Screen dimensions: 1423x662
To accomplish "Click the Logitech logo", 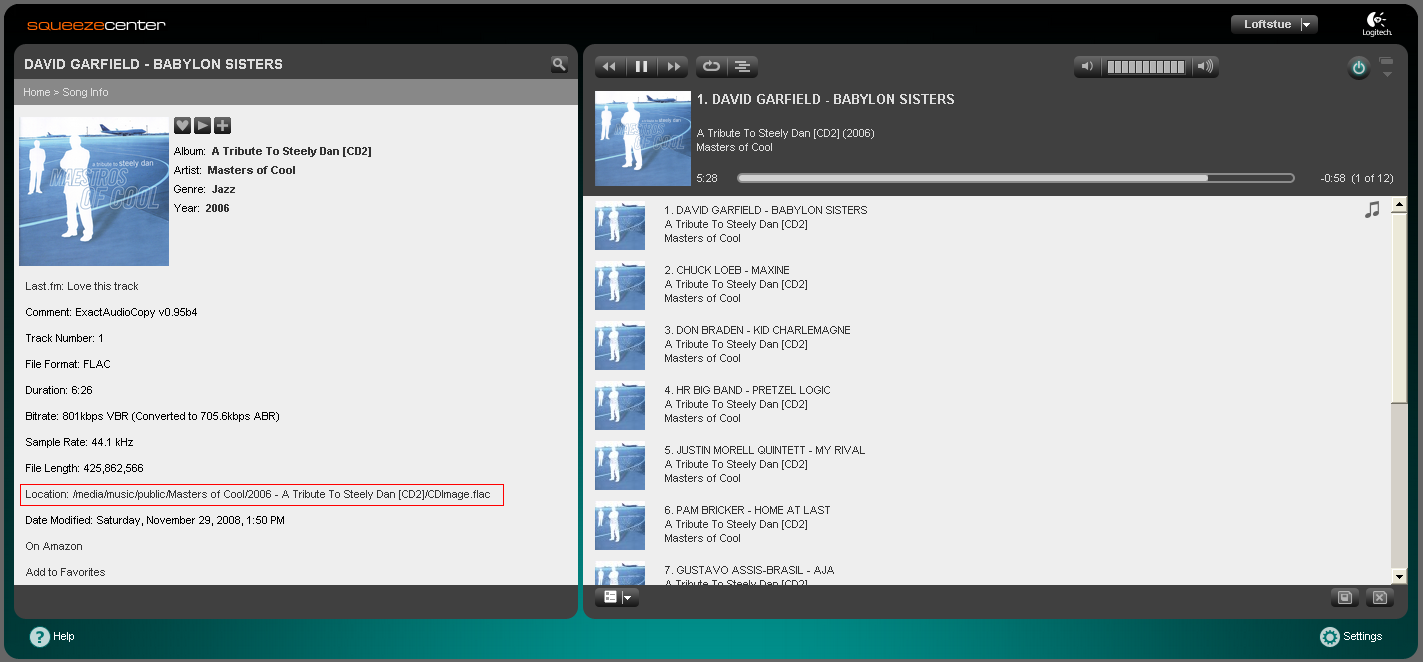I will (1377, 24).
